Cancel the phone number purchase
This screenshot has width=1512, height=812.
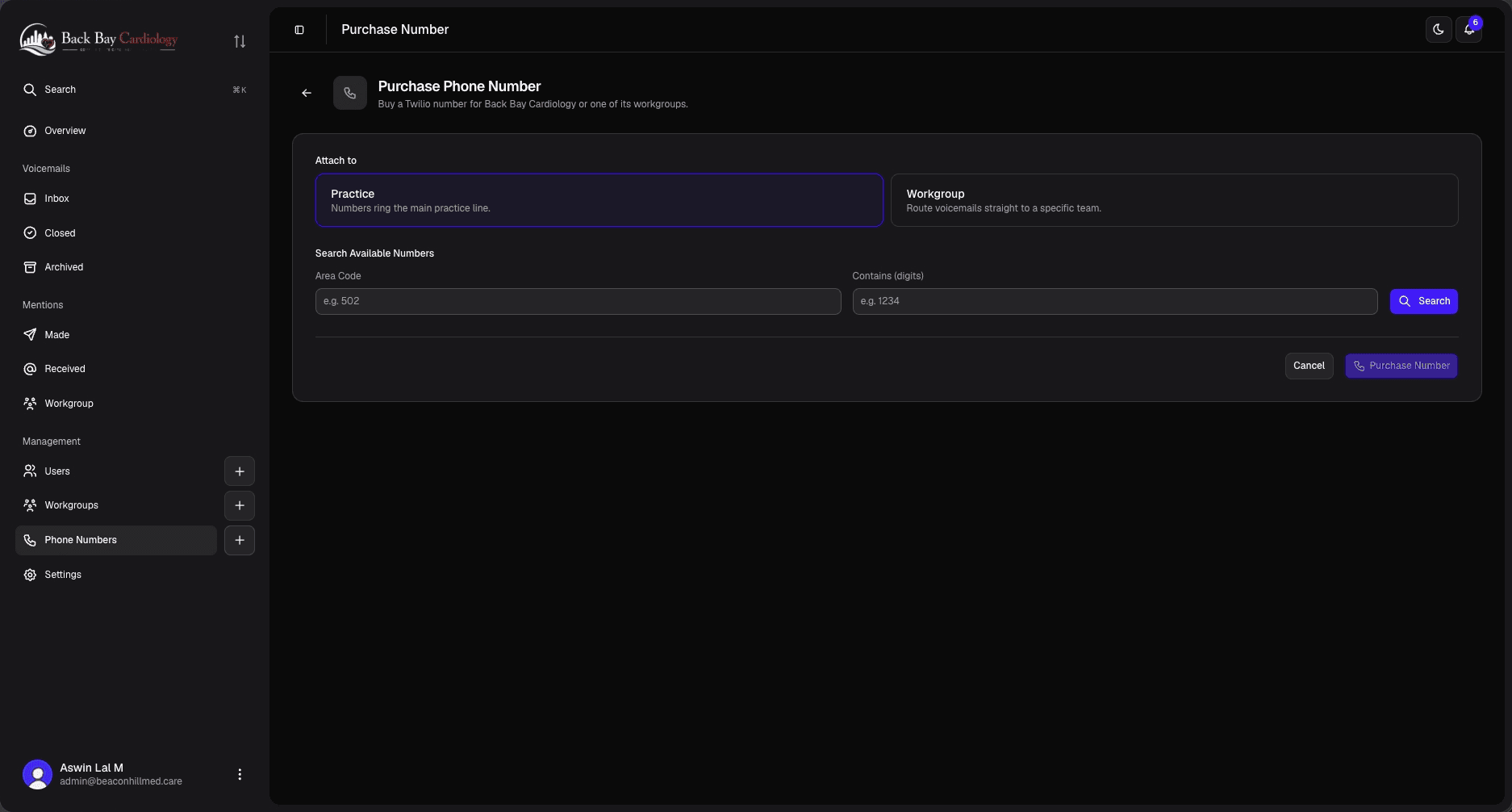point(1309,366)
